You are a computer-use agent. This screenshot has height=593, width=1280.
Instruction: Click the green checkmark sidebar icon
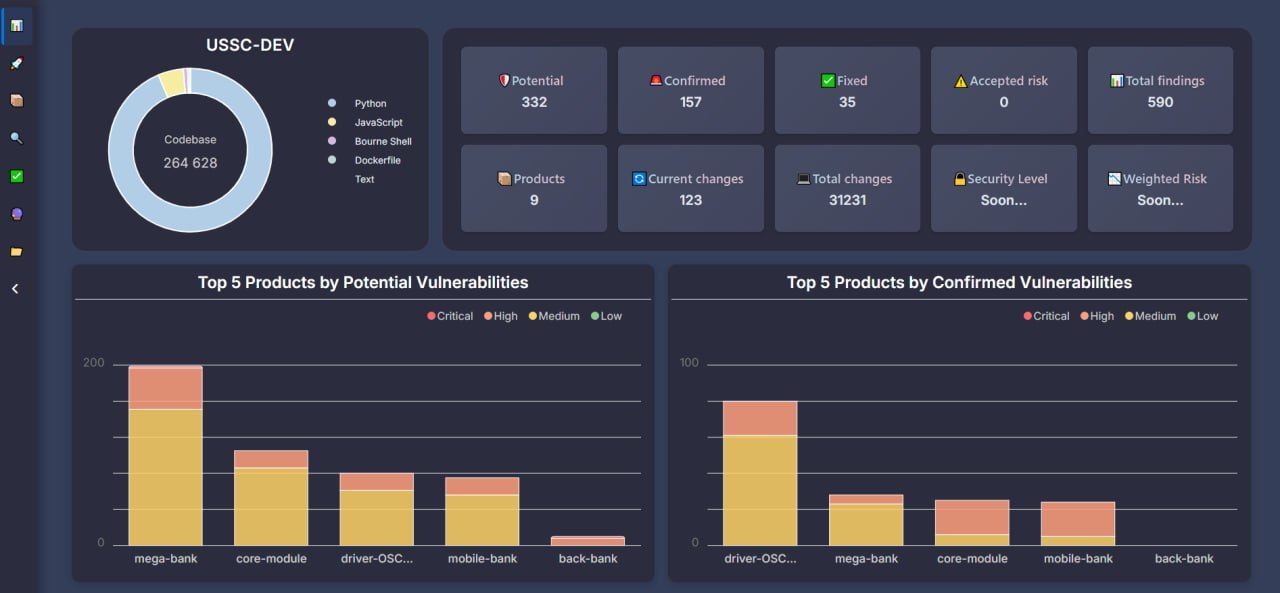pos(16,176)
